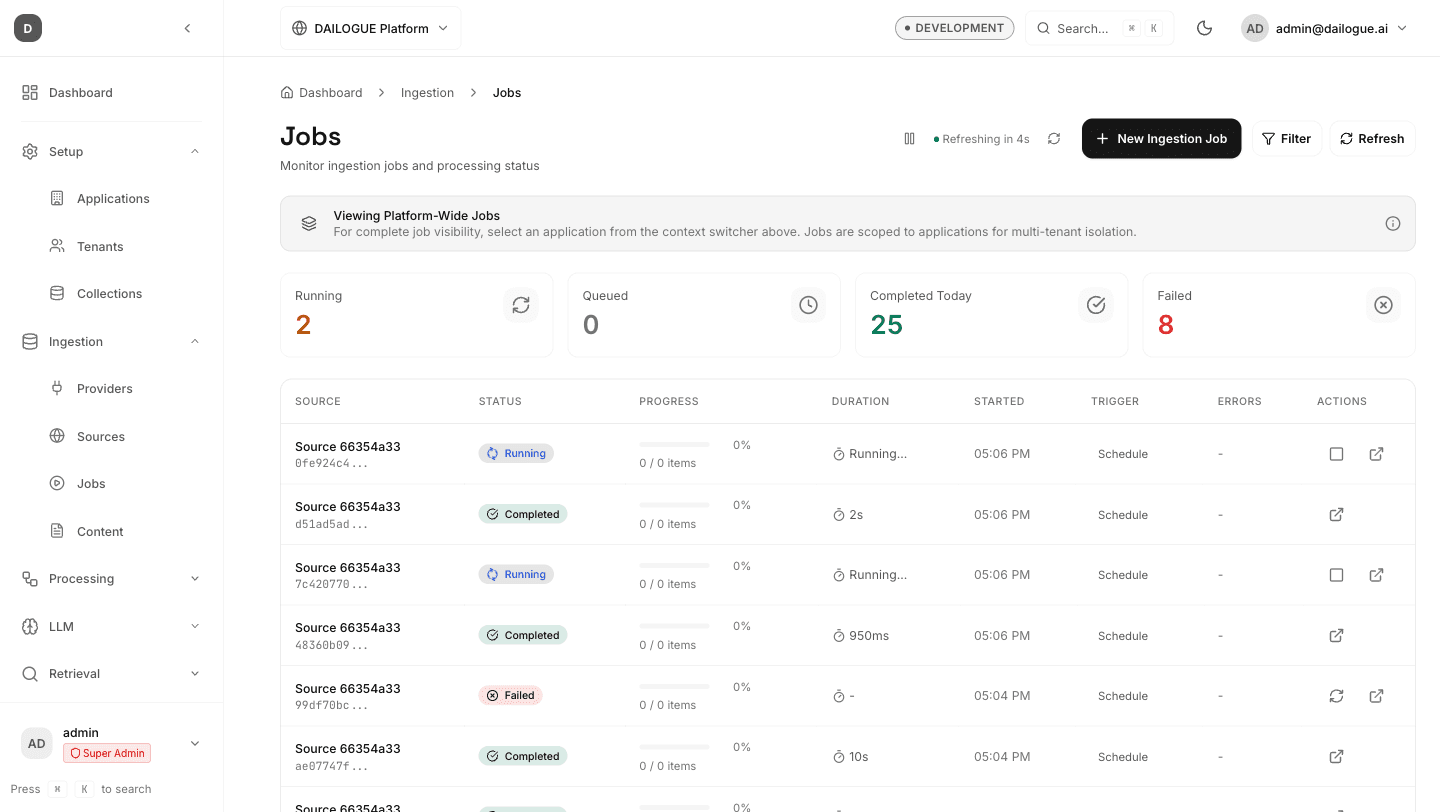This screenshot has height=812, width=1440.
Task: Select Sources in the Ingestion menu
Action: 101,436
